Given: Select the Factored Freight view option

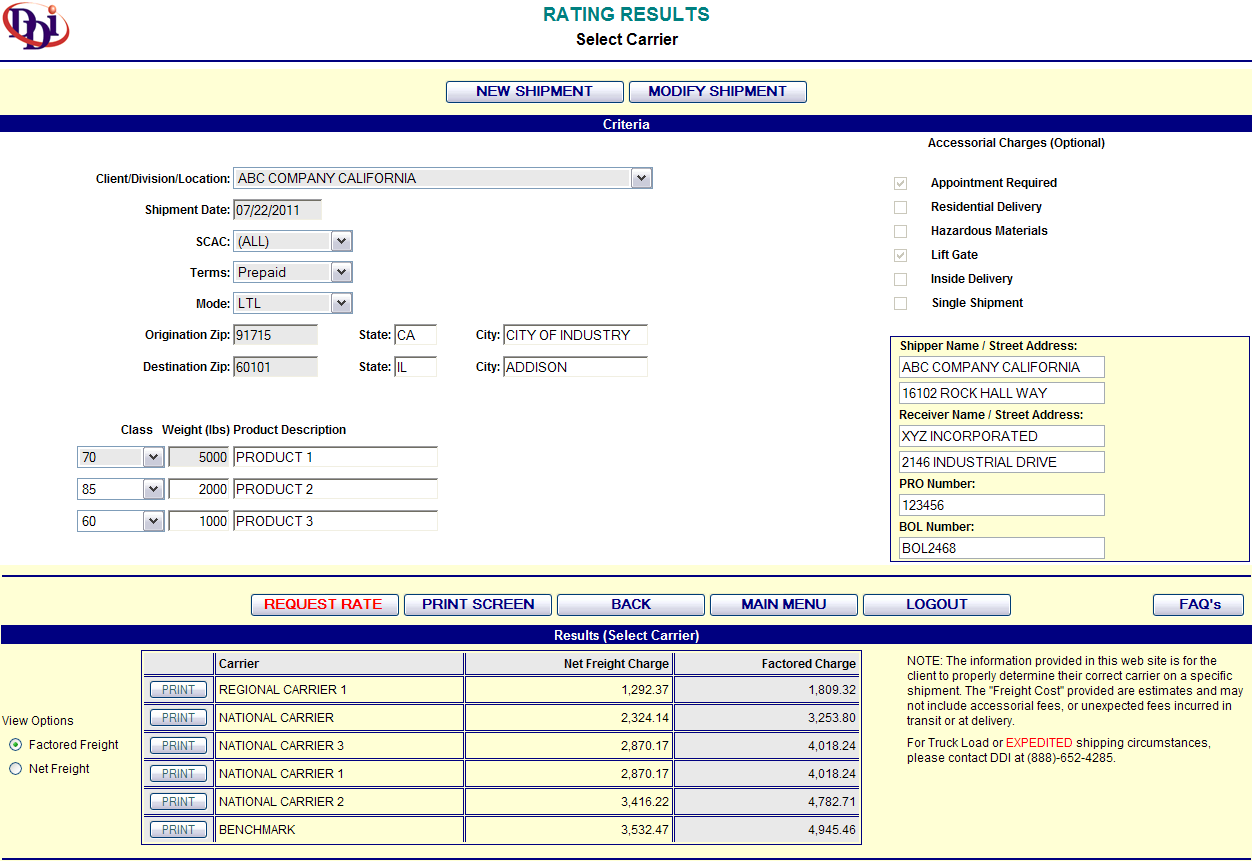Looking at the screenshot, I should pos(16,745).
